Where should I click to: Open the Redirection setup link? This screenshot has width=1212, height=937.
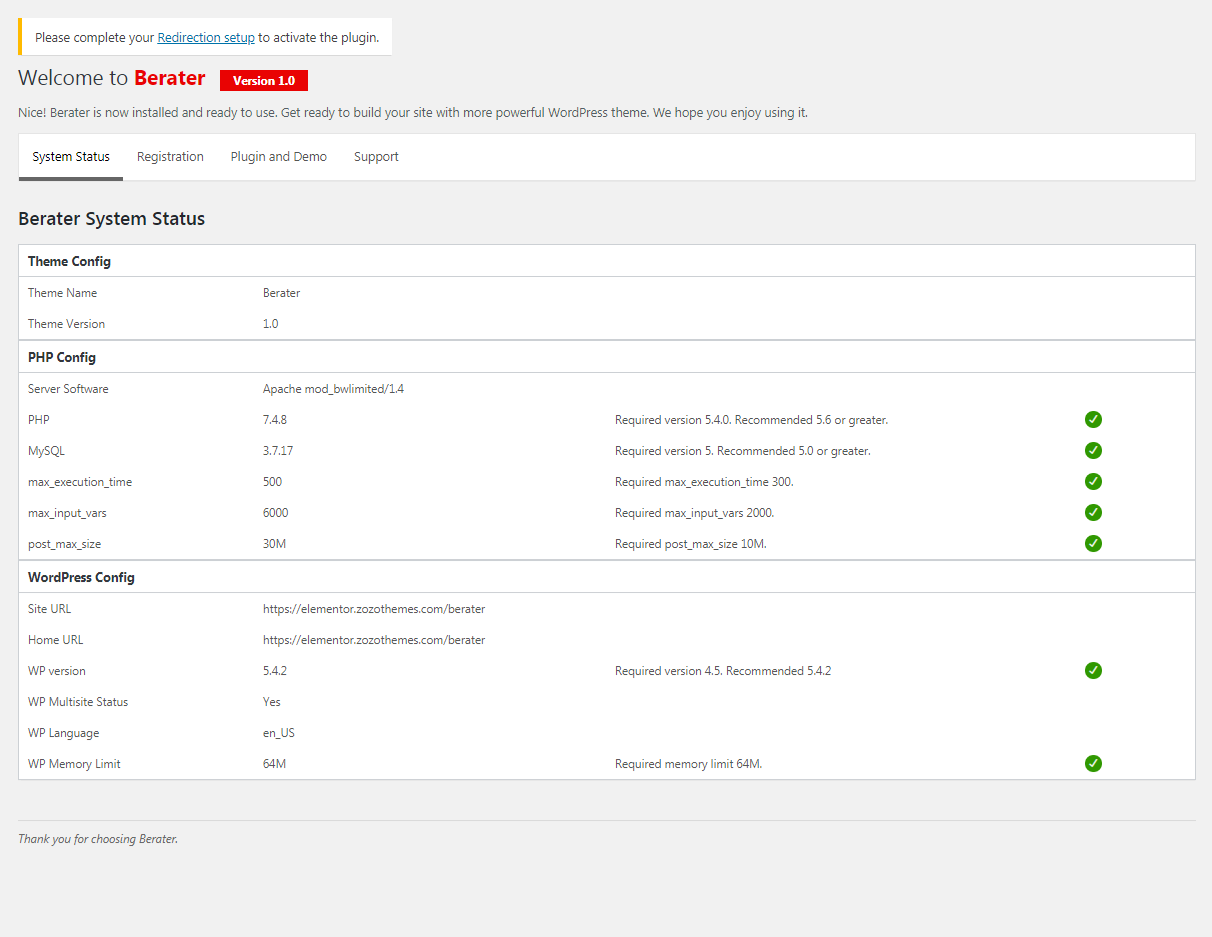pos(206,38)
